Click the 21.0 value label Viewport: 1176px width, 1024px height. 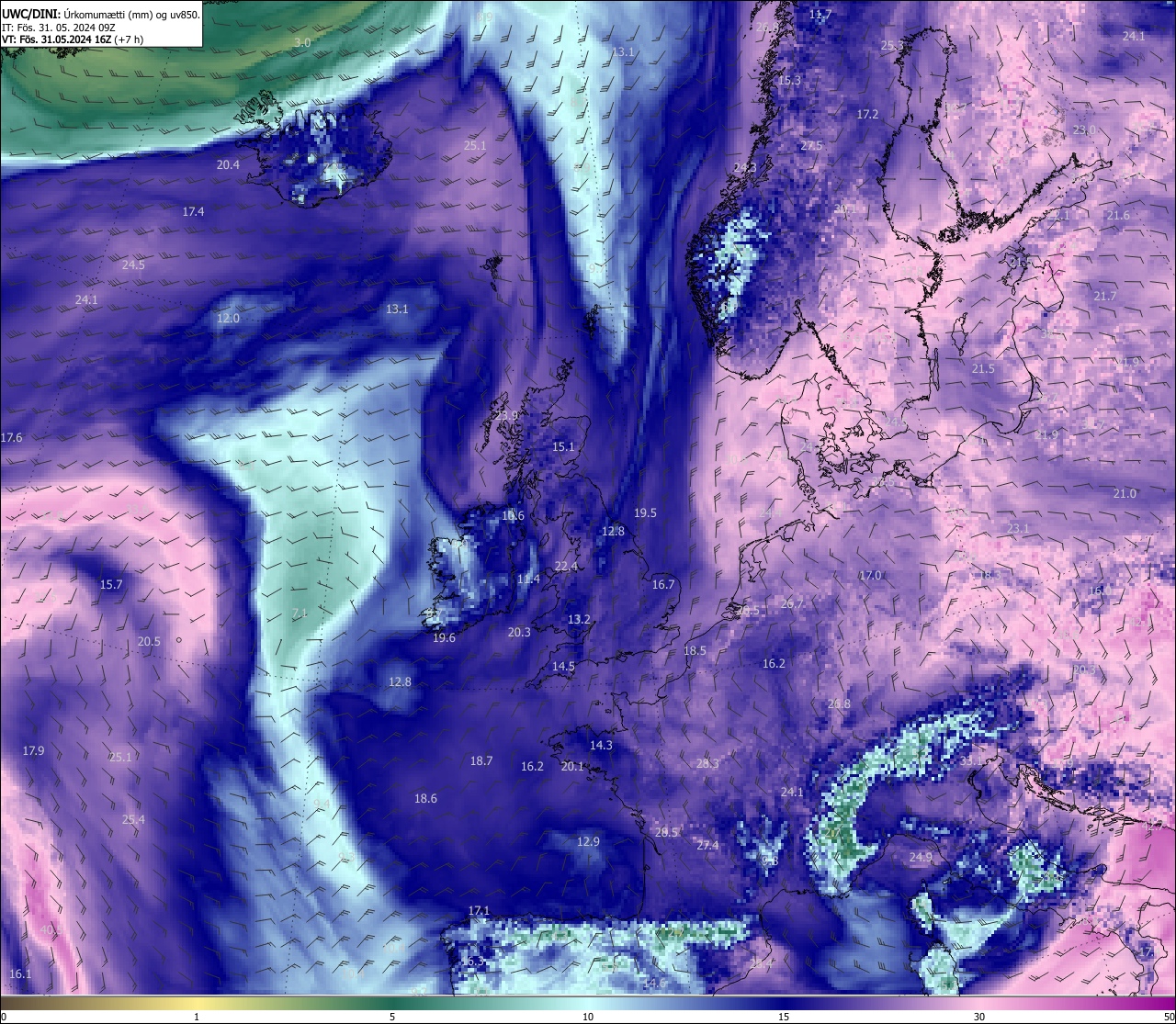(1125, 494)
